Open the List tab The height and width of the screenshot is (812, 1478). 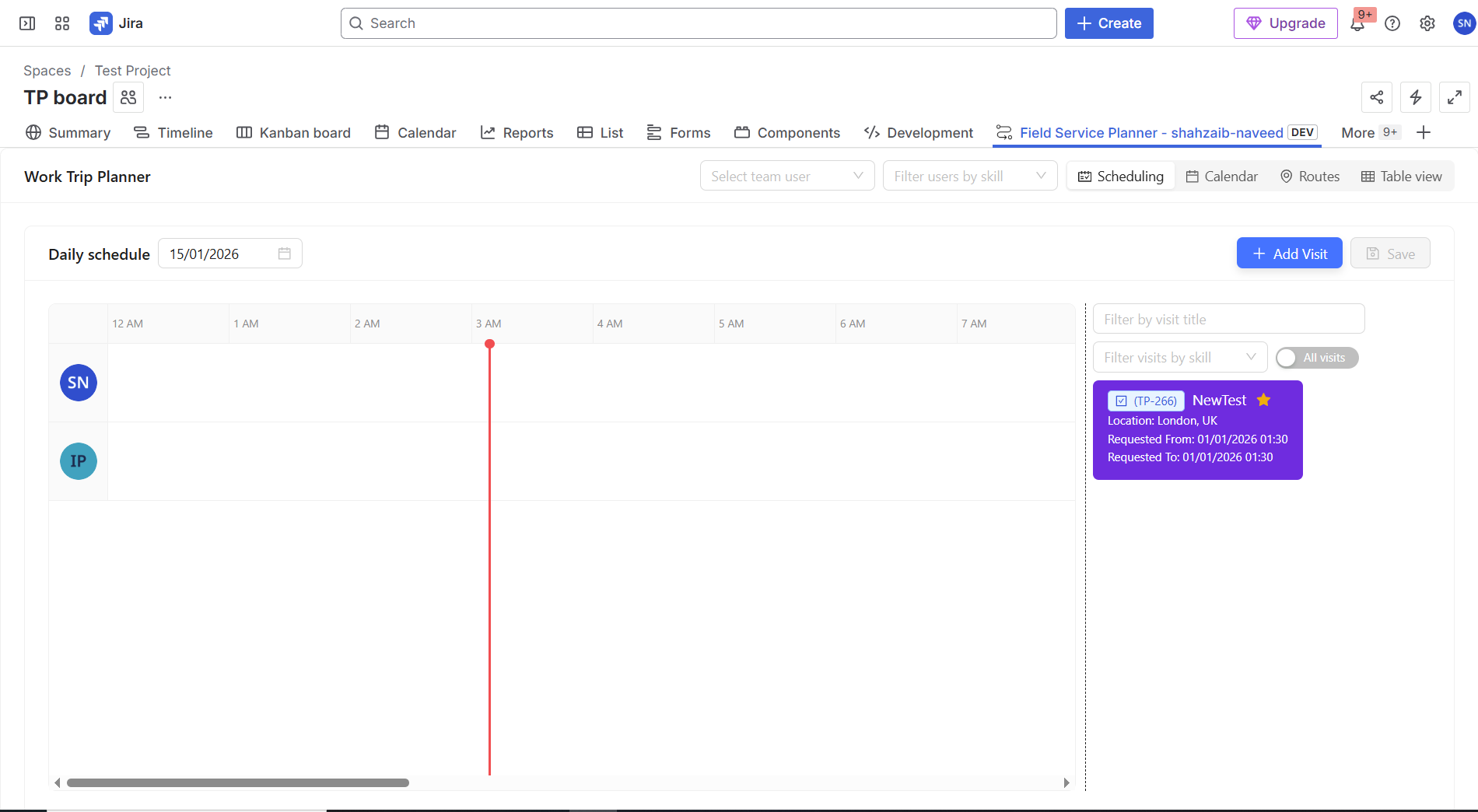[600, 132]
